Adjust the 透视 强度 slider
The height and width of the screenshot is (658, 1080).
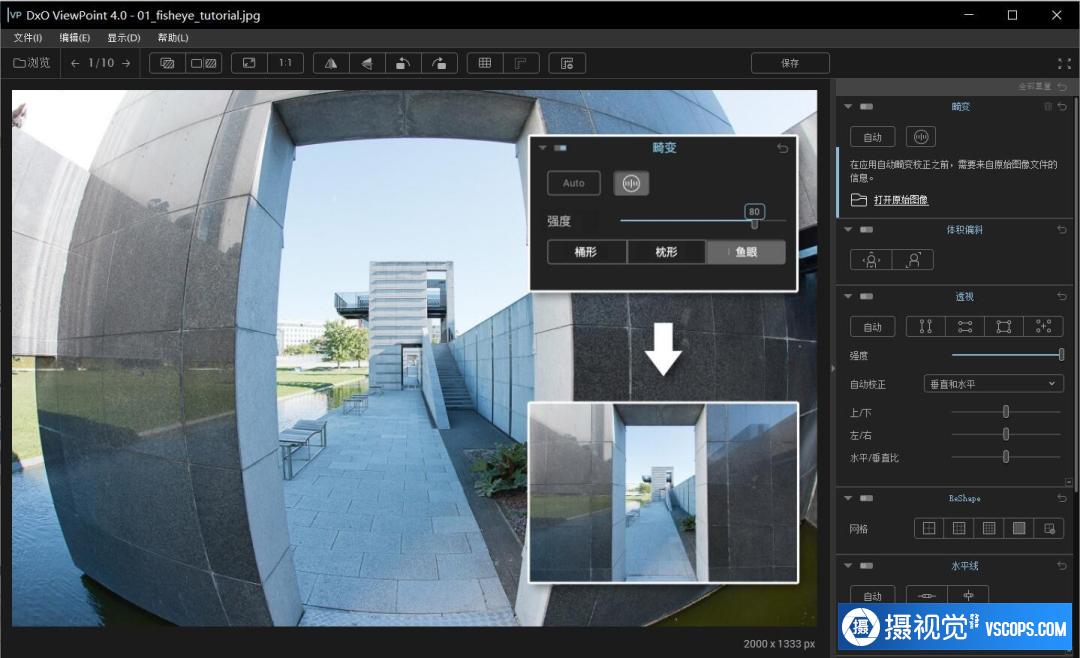click(1008, 355)
